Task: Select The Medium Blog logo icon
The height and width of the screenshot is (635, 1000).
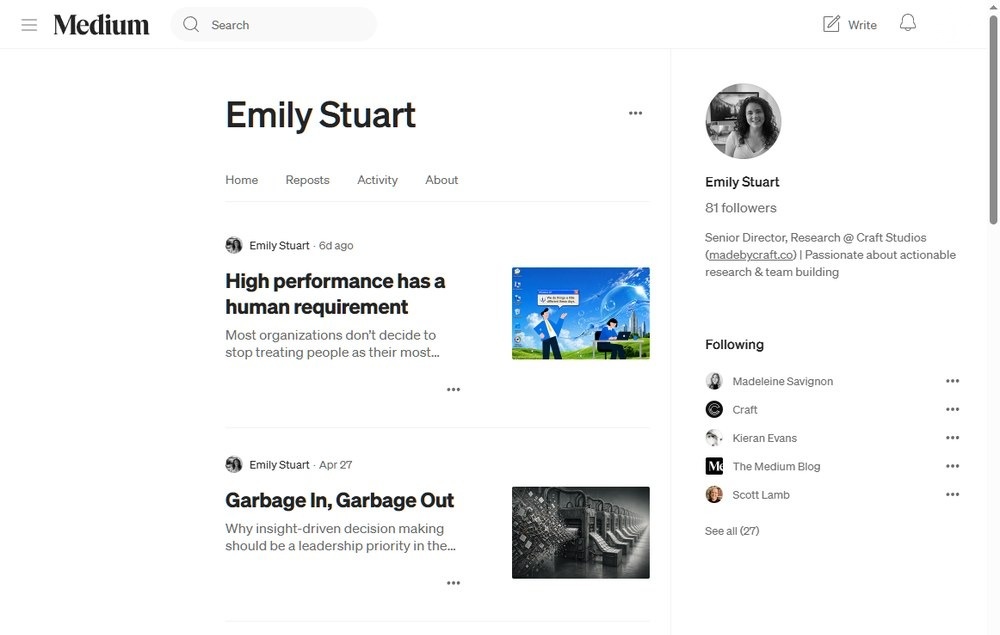Action: click(714, 466)
